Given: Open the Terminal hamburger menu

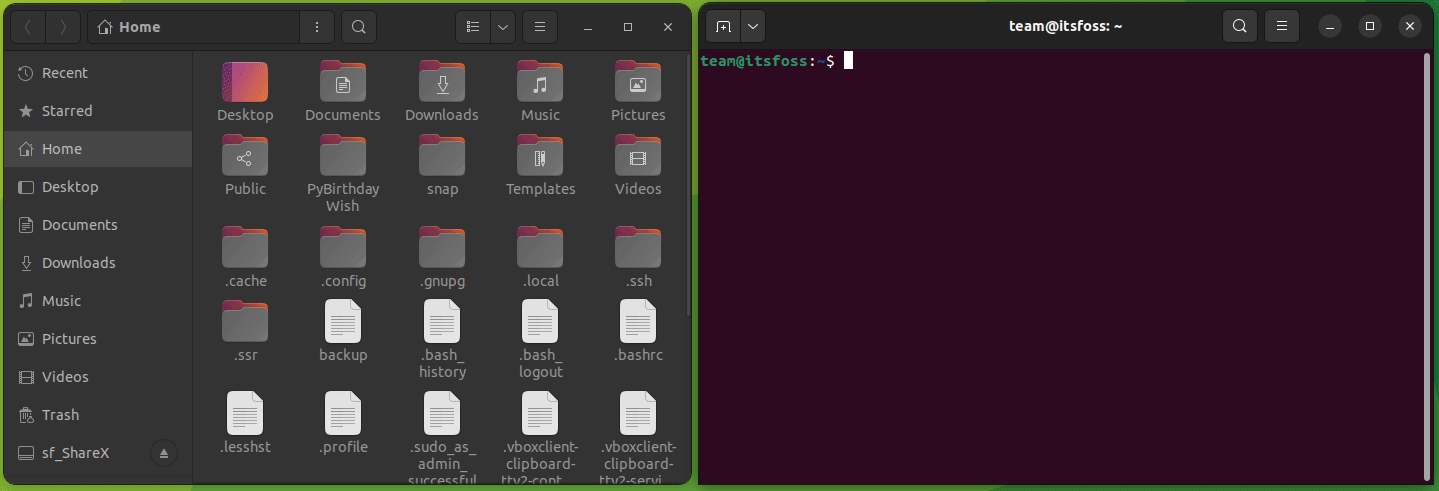Looking at the screenshot, I should [1281, 26].
